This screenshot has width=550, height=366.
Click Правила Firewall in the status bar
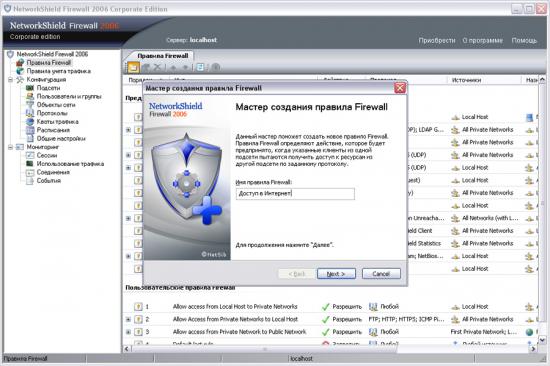tap(25, 359)
